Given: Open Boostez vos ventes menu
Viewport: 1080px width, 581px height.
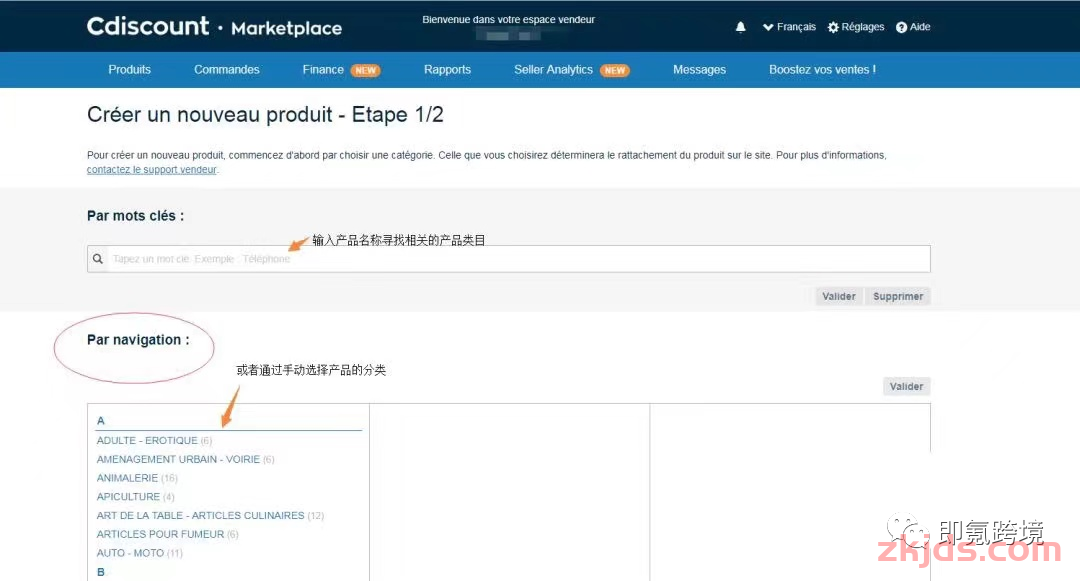Looking at the screenshot, I should [x=822, y=70].
